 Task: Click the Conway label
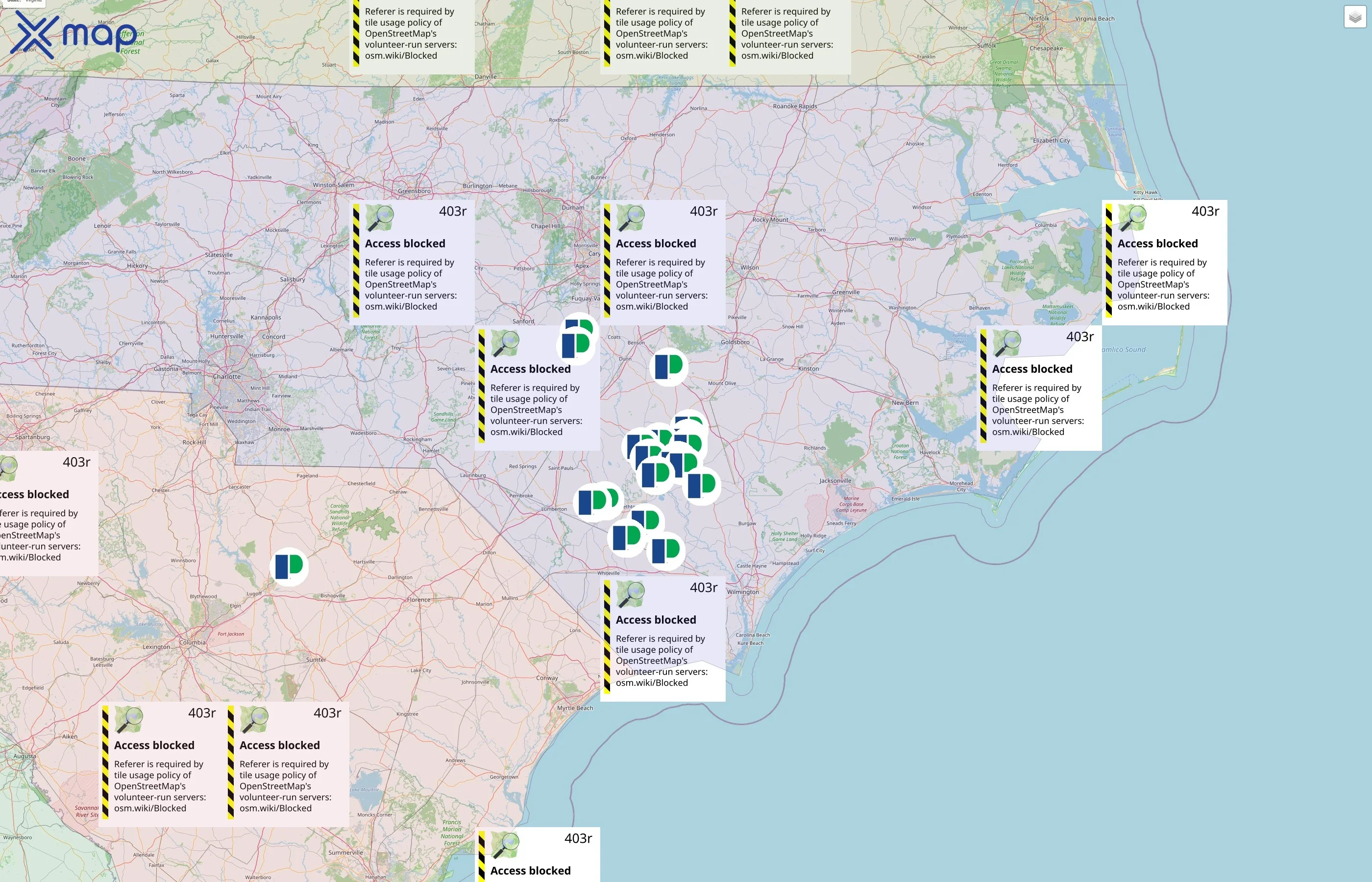547,678
